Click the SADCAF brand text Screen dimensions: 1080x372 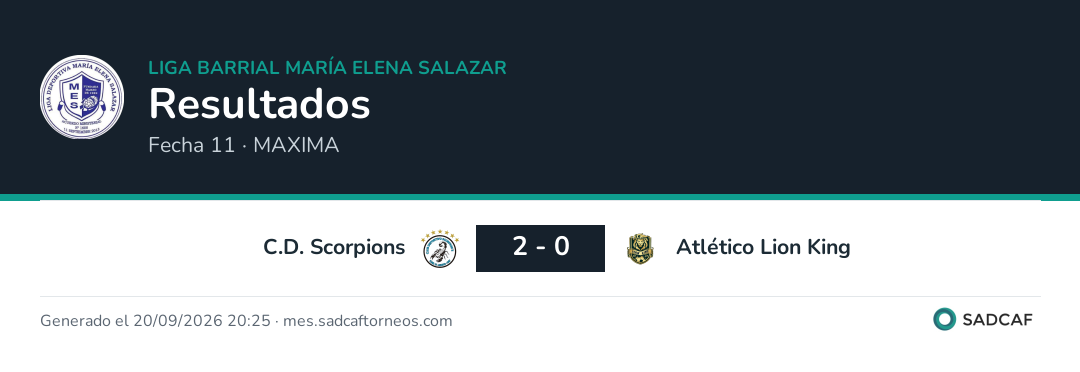point(997,320)
